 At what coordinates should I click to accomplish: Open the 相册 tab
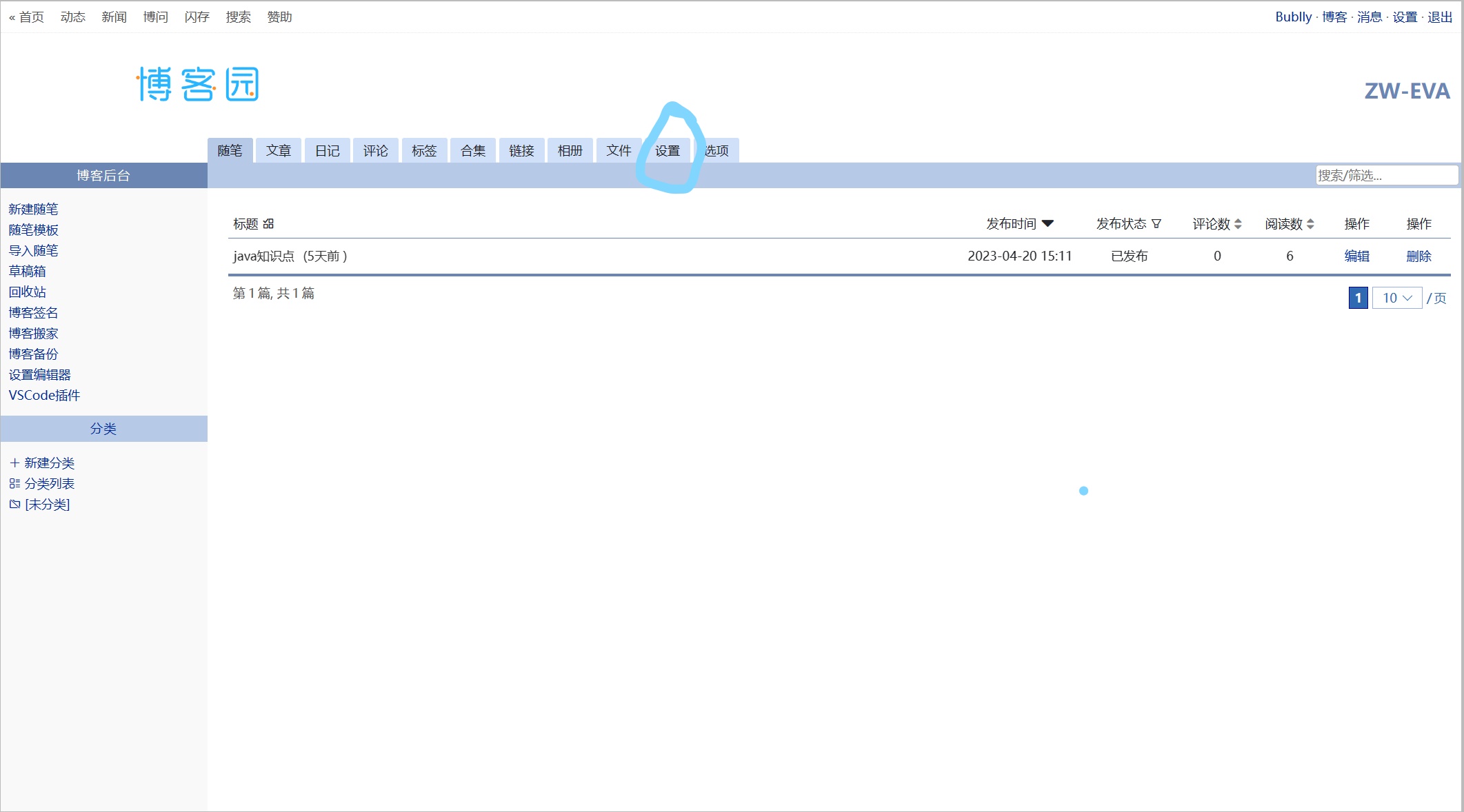pos(570,150)
